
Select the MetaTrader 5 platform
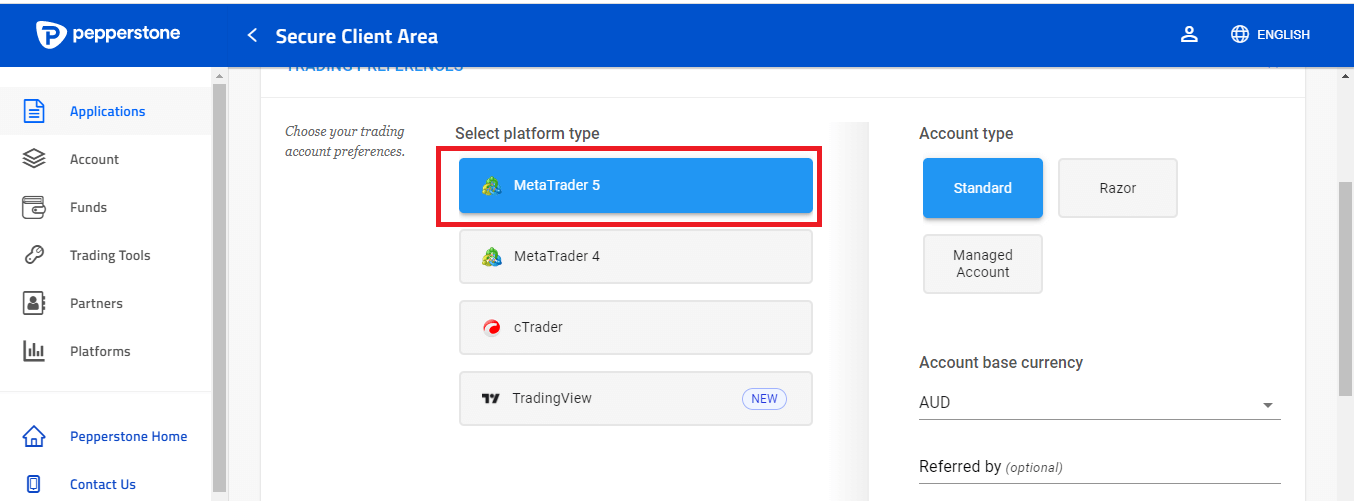pos(636,185)
